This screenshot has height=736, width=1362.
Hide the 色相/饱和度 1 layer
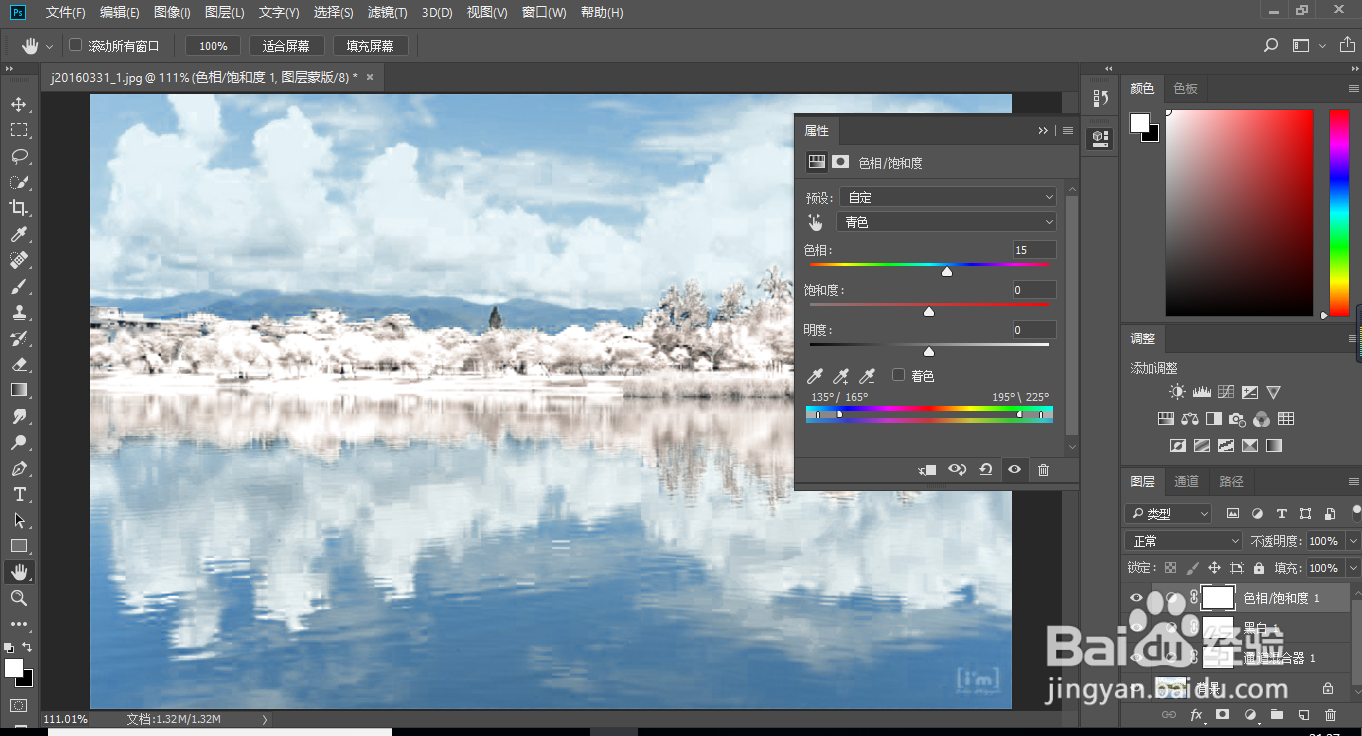(1135, 598)
